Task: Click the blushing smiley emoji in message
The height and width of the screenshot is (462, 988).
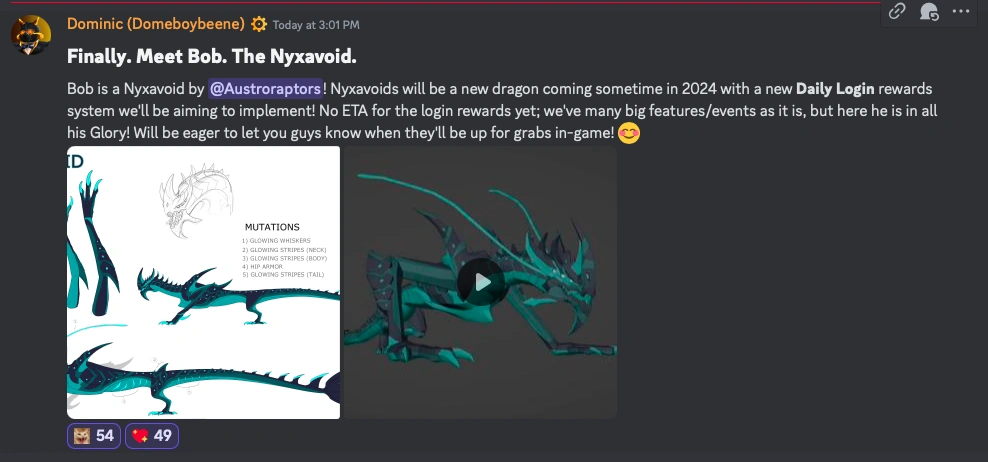Action: click(628, 133)
